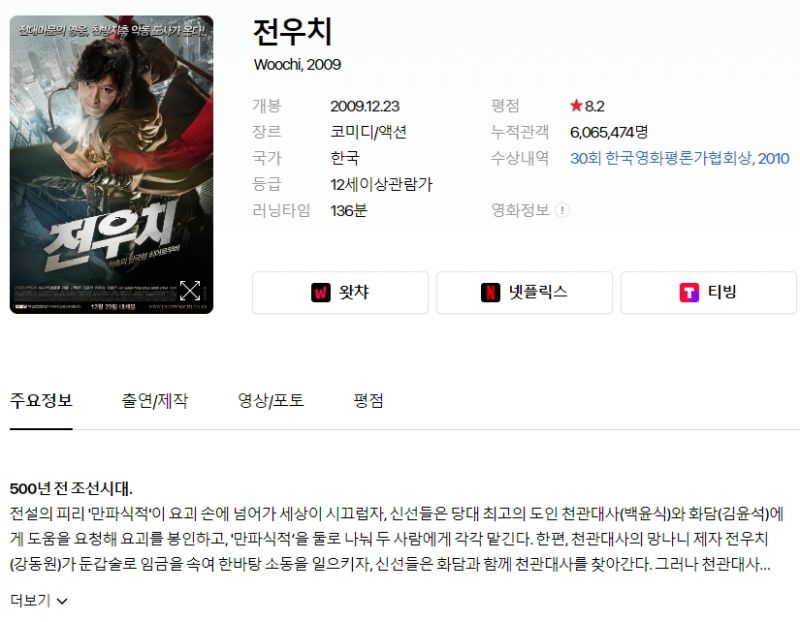Screen dimensions: 800x622
Task: Click the Watcha red W logo icon
Action: (321, 292)
